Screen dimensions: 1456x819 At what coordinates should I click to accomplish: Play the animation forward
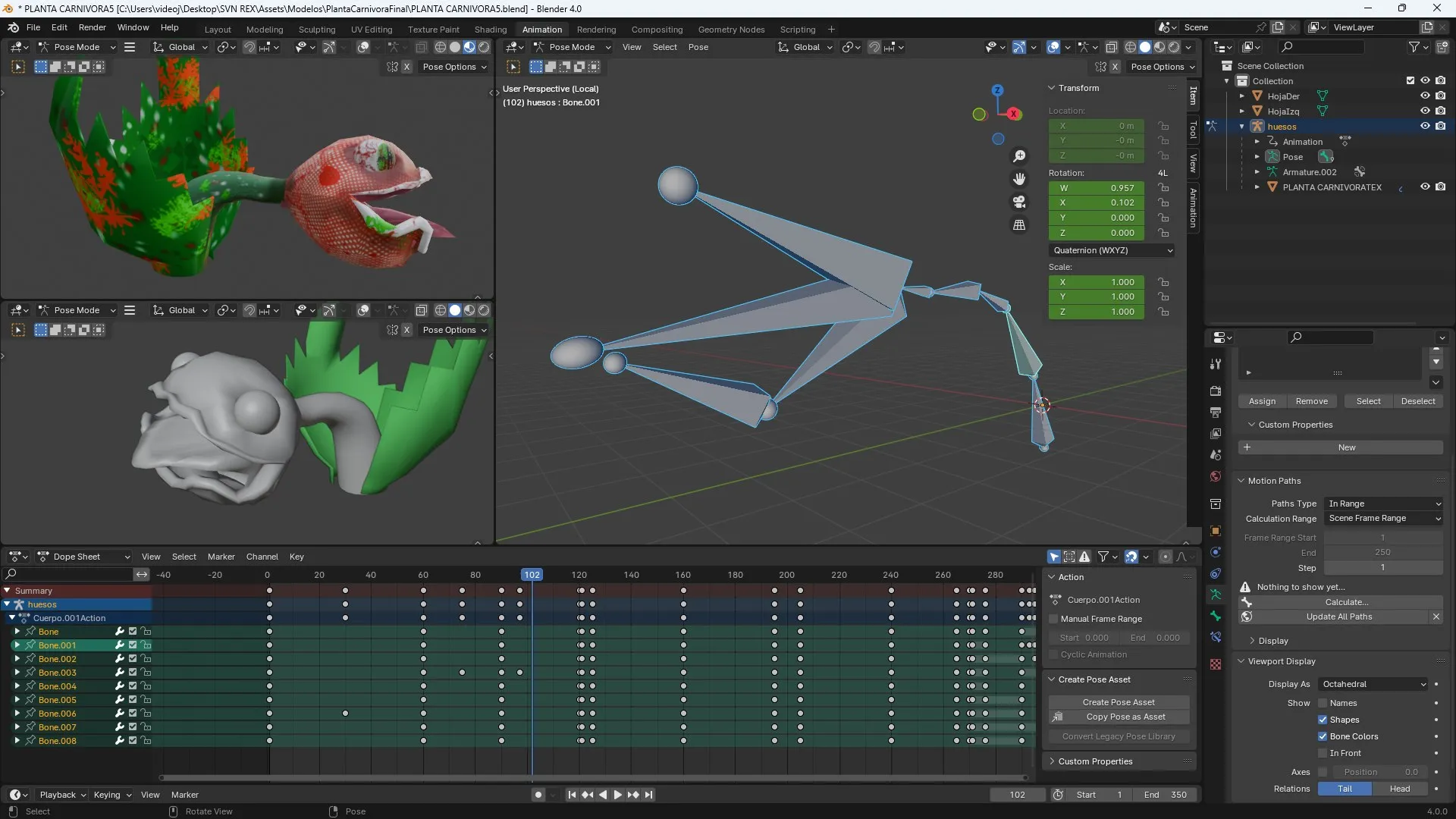click(x=617, y=795)
